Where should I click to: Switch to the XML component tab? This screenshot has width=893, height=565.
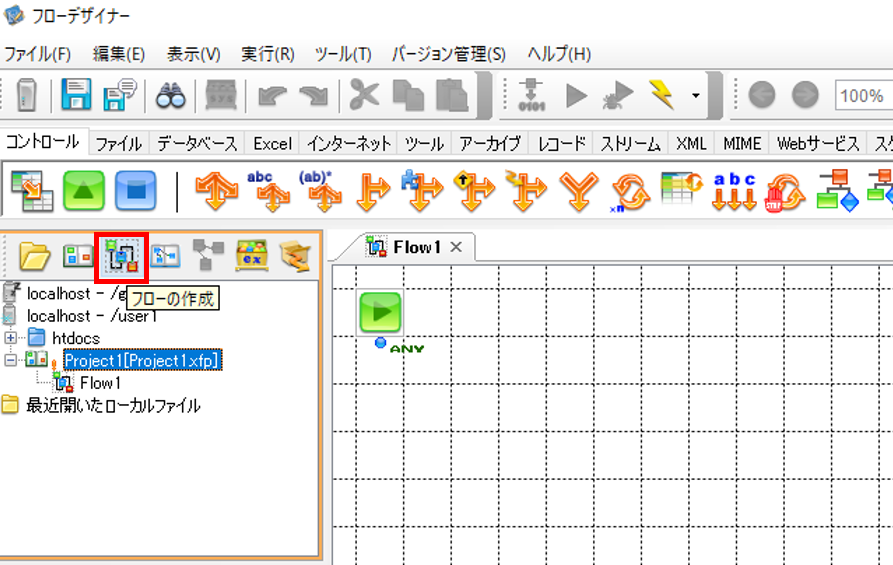[x=691, y=144]
